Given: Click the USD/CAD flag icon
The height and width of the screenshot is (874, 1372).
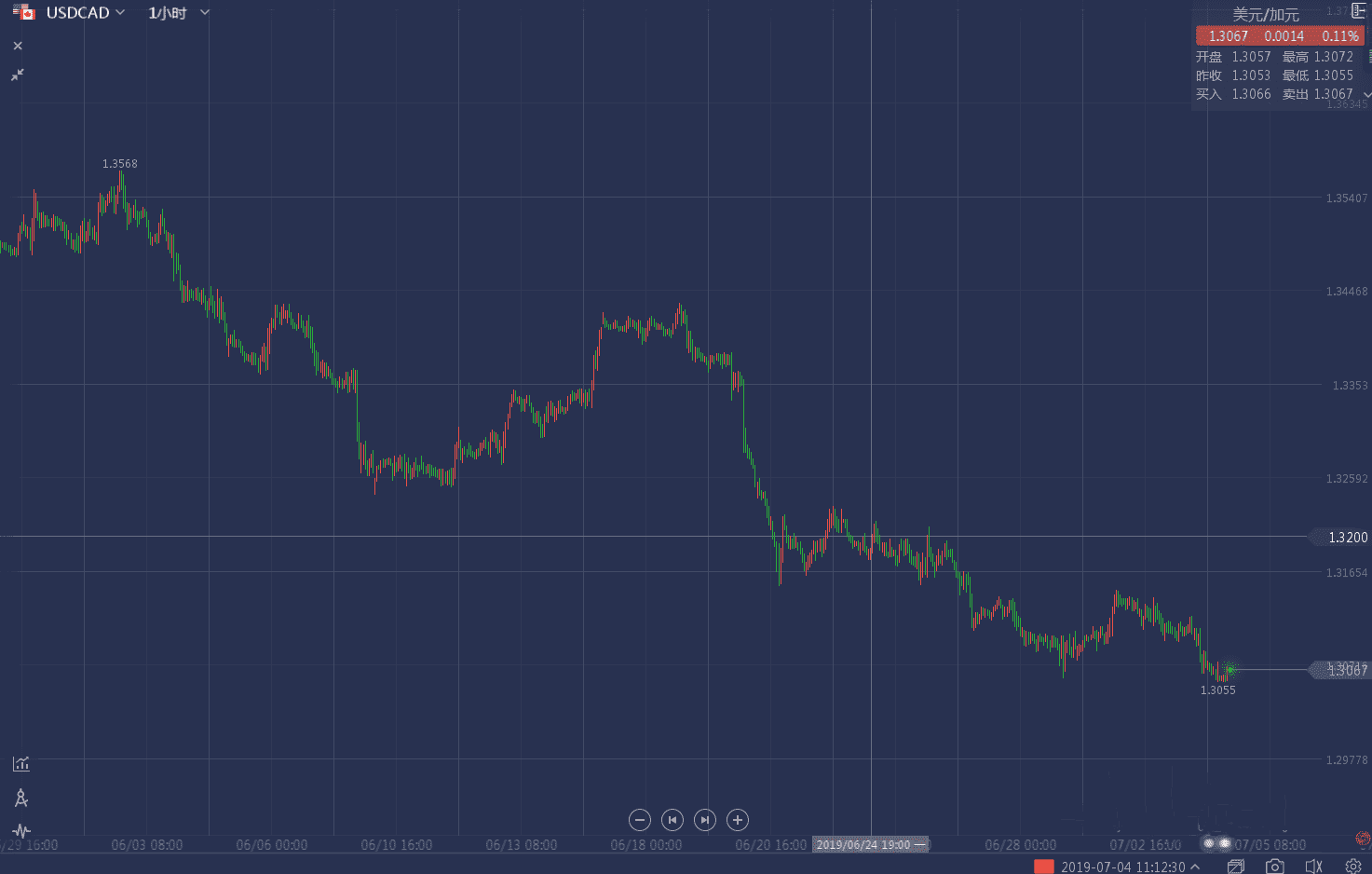Looking at the screenshot, I should tap(24, 13).
